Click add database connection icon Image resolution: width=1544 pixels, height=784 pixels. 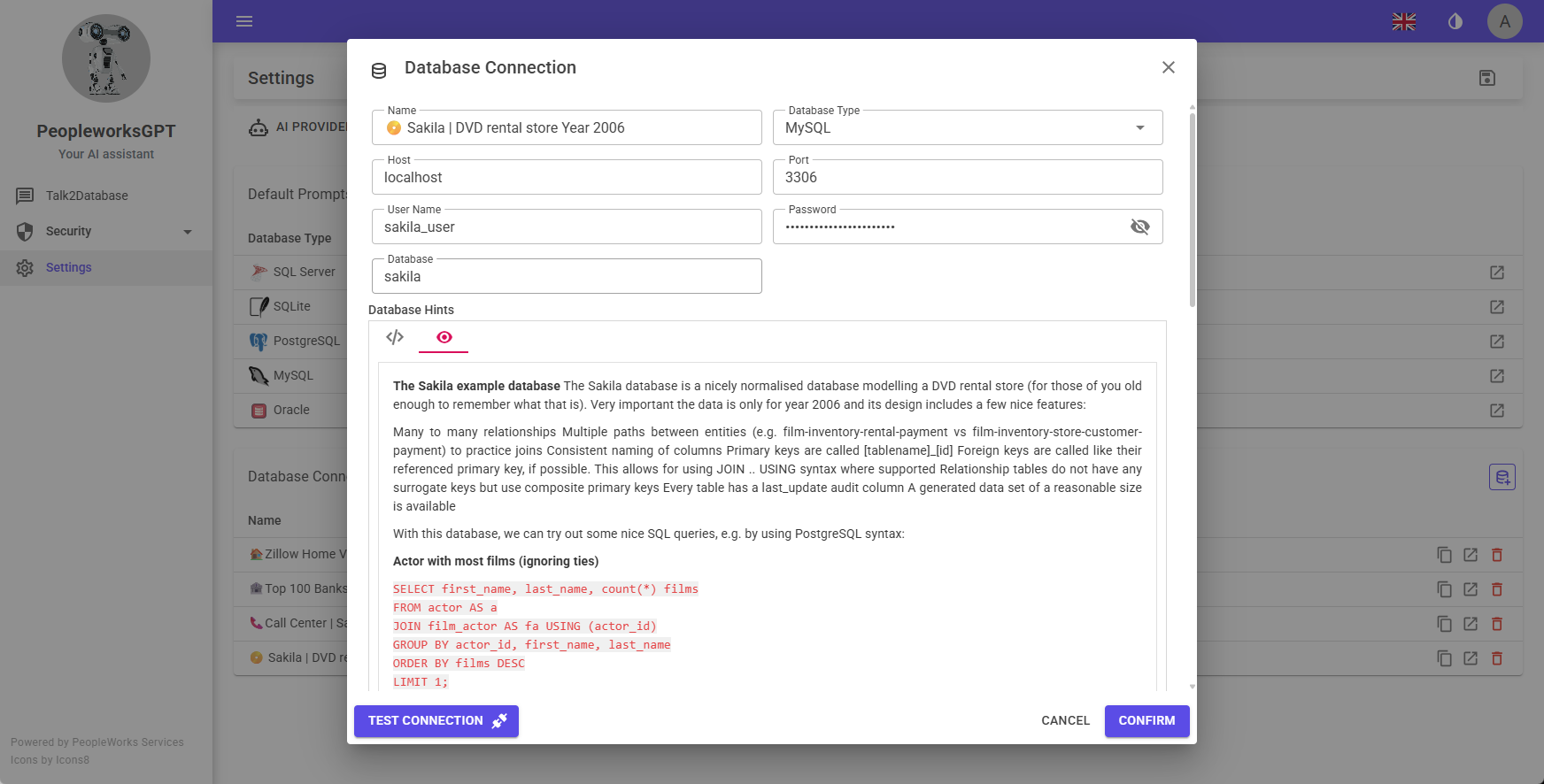1502,477
